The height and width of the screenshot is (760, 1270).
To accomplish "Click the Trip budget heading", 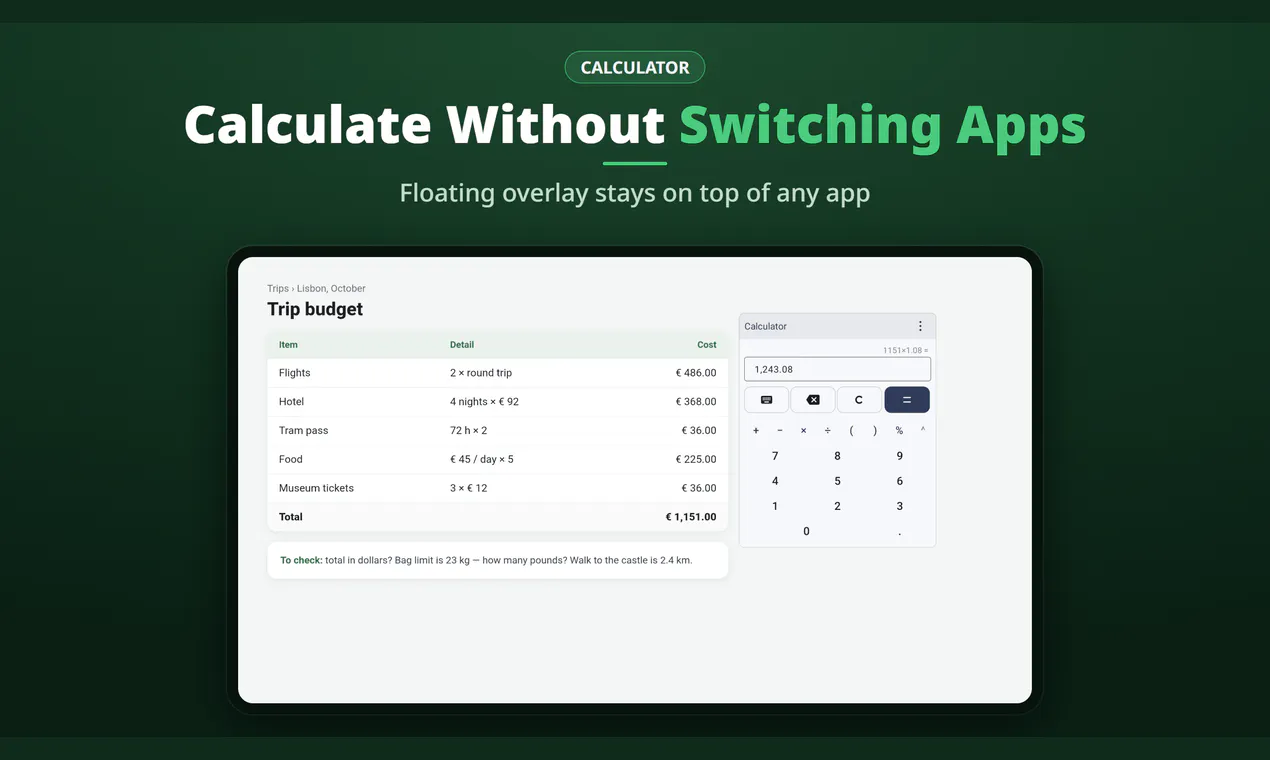I will click(x=315, y=309).
